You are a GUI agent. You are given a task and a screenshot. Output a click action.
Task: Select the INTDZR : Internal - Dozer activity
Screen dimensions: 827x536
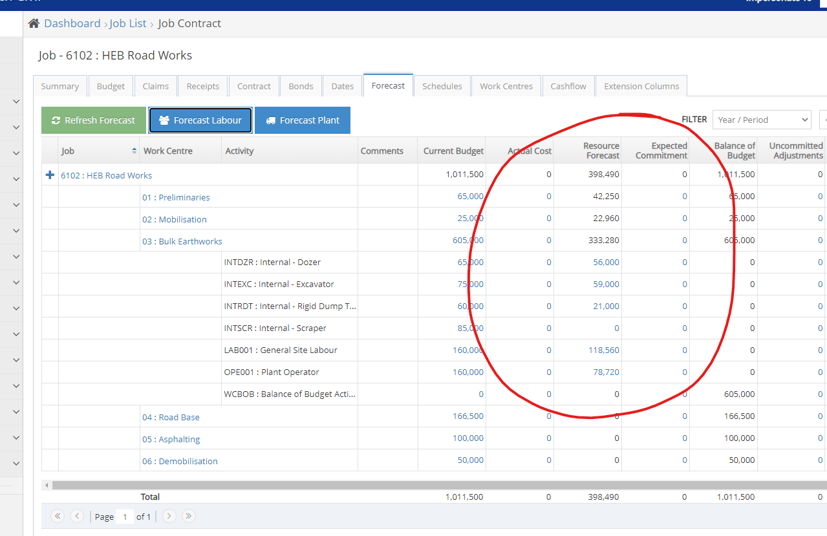[272, 262]
